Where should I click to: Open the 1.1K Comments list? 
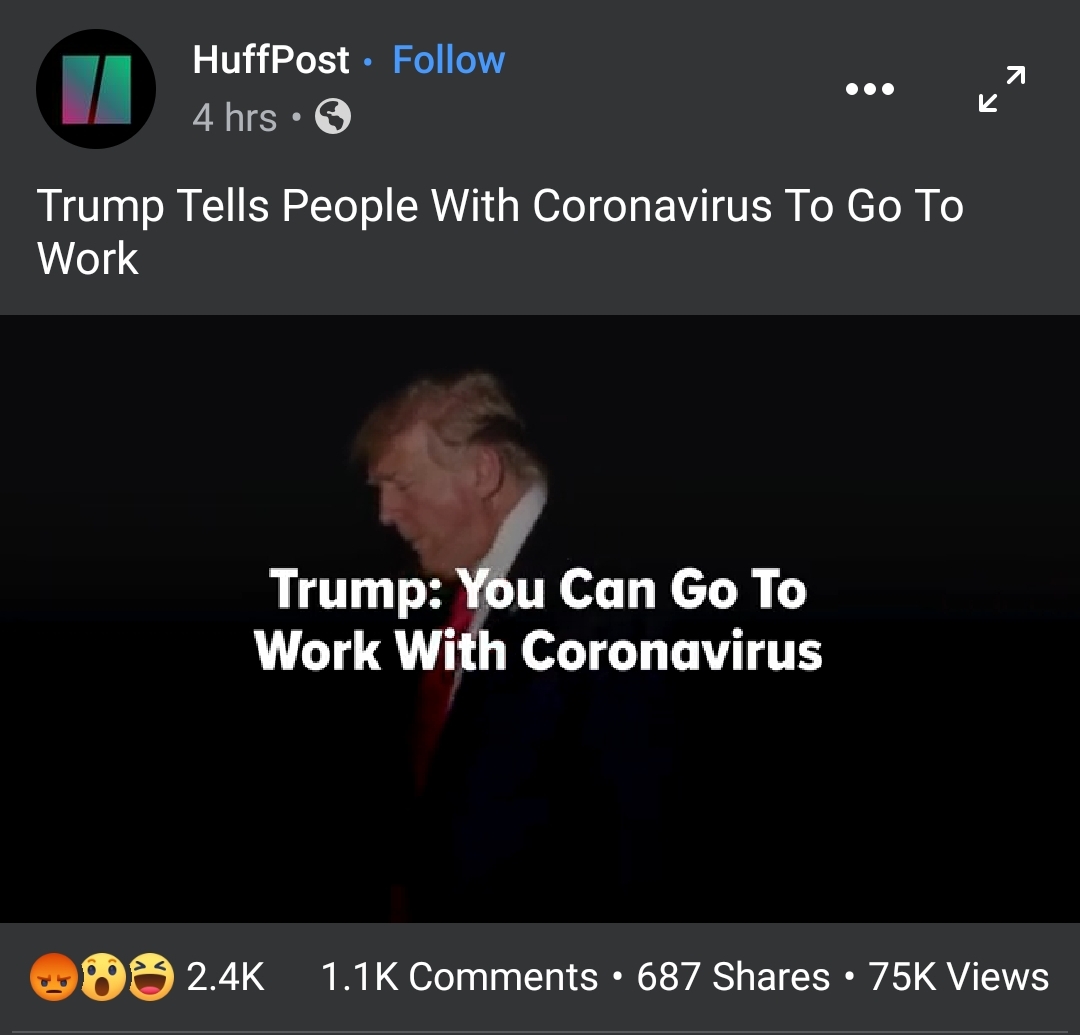pyautogui.click(x=459, y=976)
